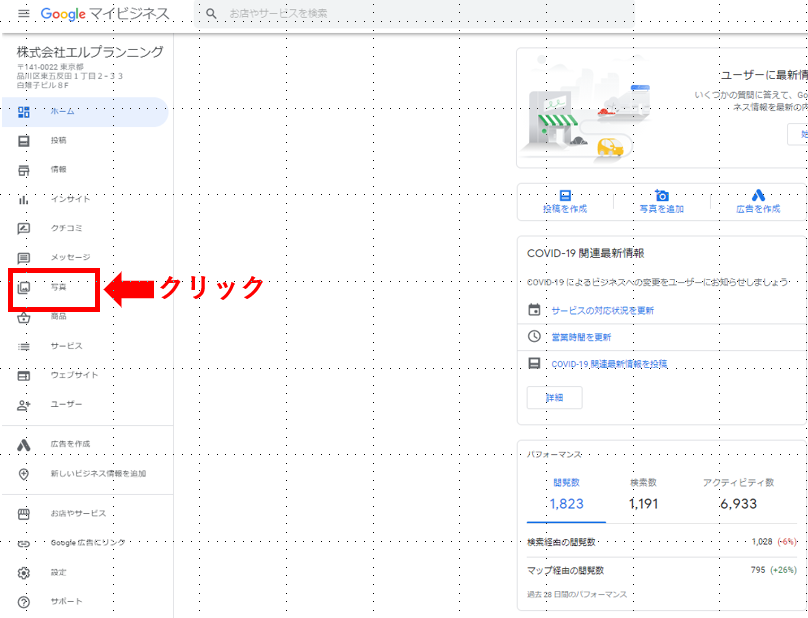Click 投稿を作成 create post button
The width and height of the screenshot is (808, 618).
point(565,202)
